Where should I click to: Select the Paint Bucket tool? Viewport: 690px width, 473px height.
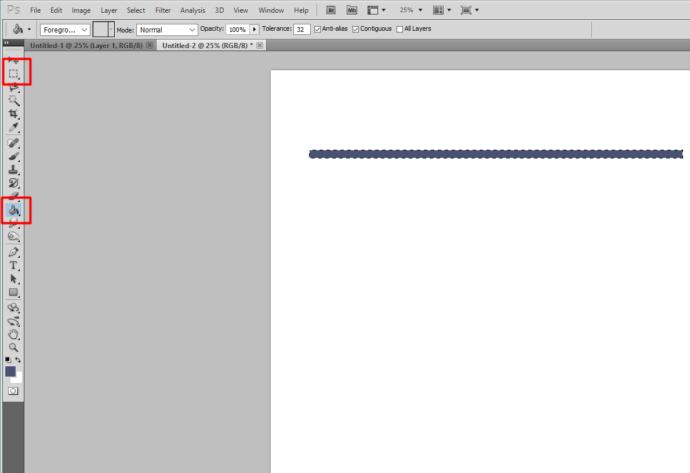tap(14, 211)
